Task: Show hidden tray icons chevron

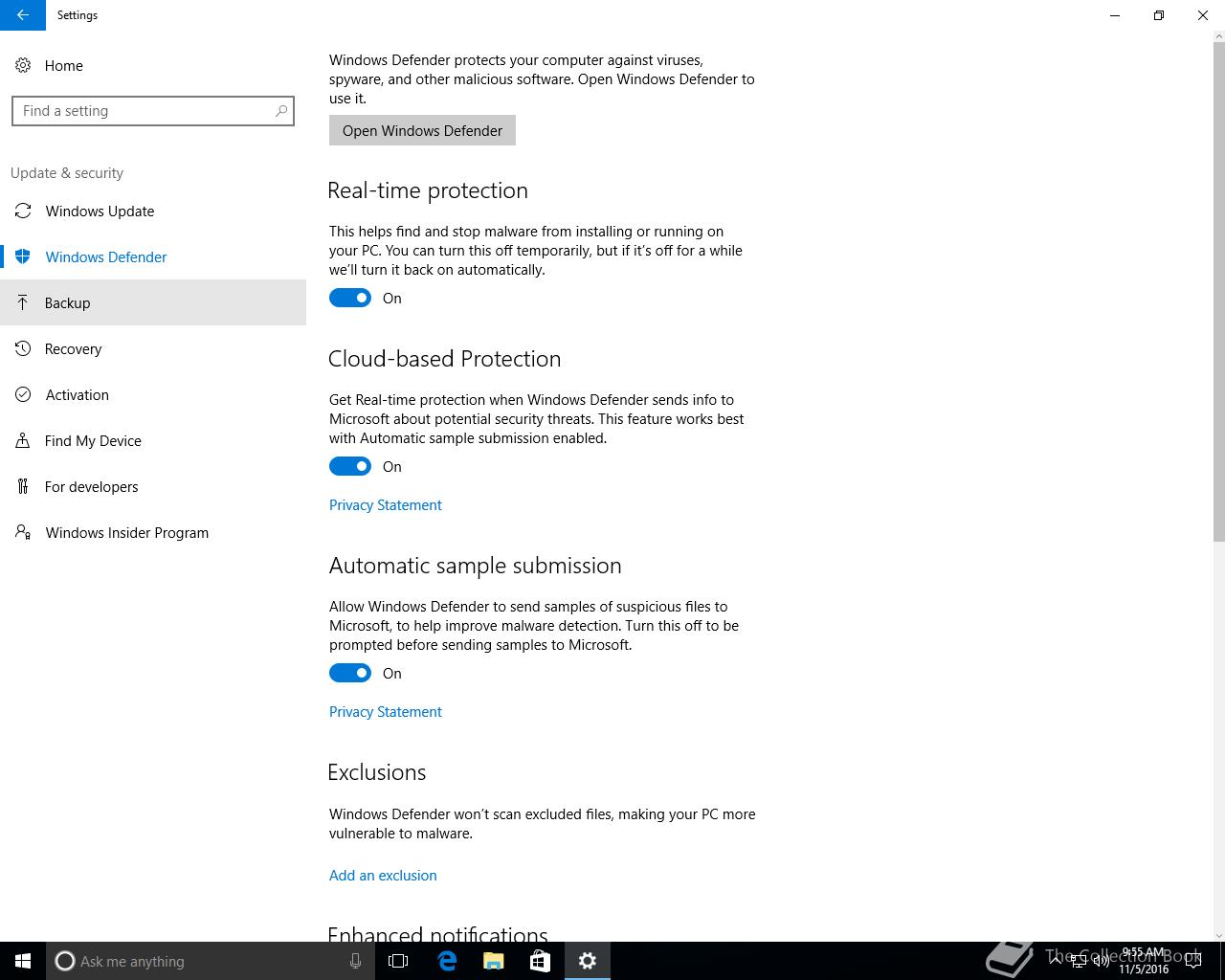Action: point(1057,961)
